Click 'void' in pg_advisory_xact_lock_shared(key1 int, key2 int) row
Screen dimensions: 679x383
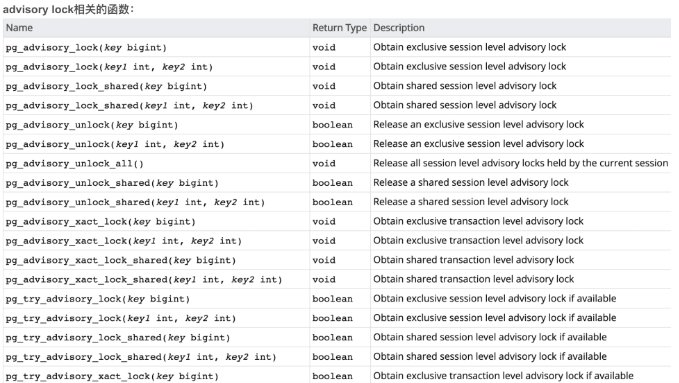(x=324, y=280)
